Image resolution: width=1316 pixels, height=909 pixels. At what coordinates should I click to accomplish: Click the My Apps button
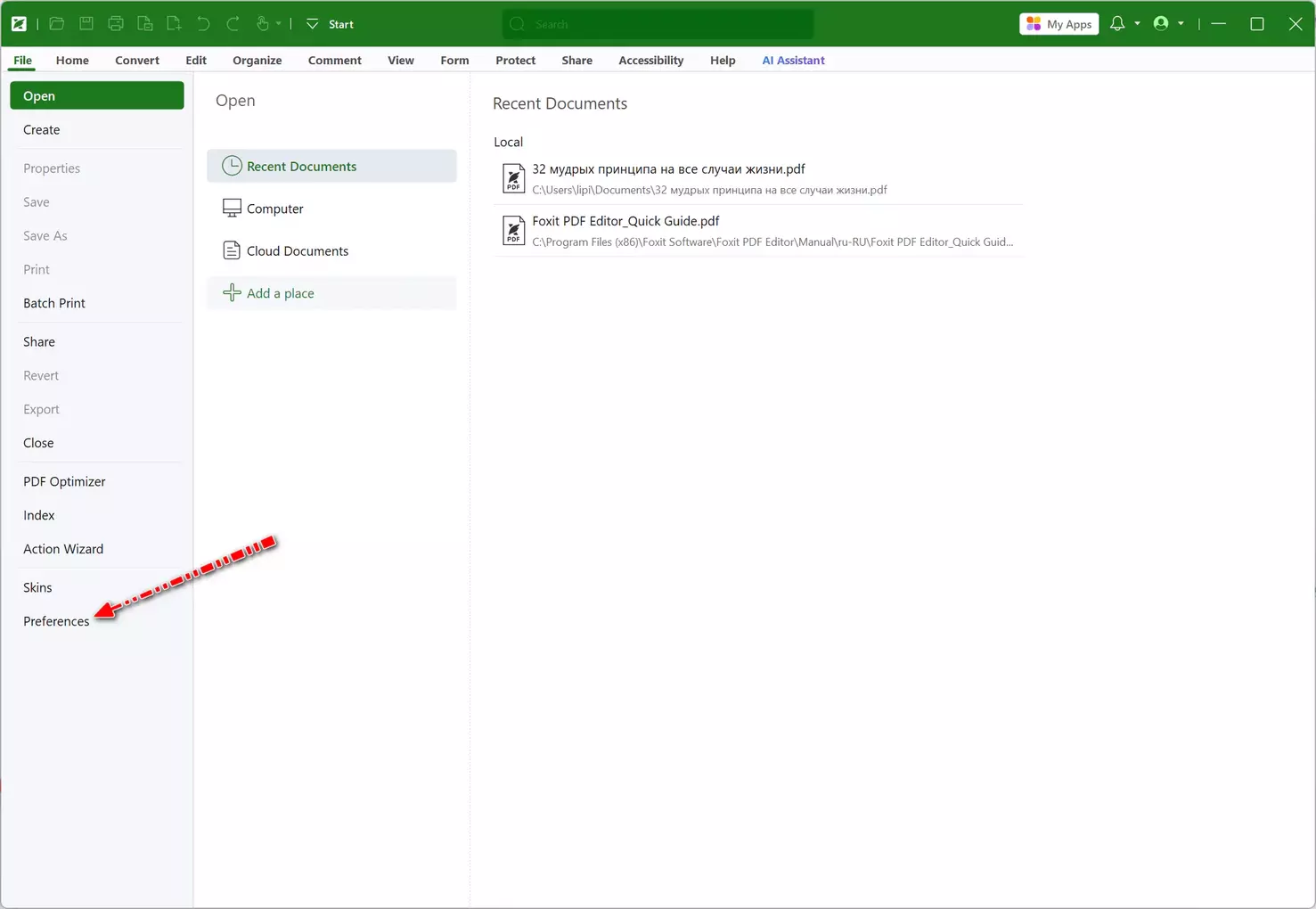(1059, 24)
